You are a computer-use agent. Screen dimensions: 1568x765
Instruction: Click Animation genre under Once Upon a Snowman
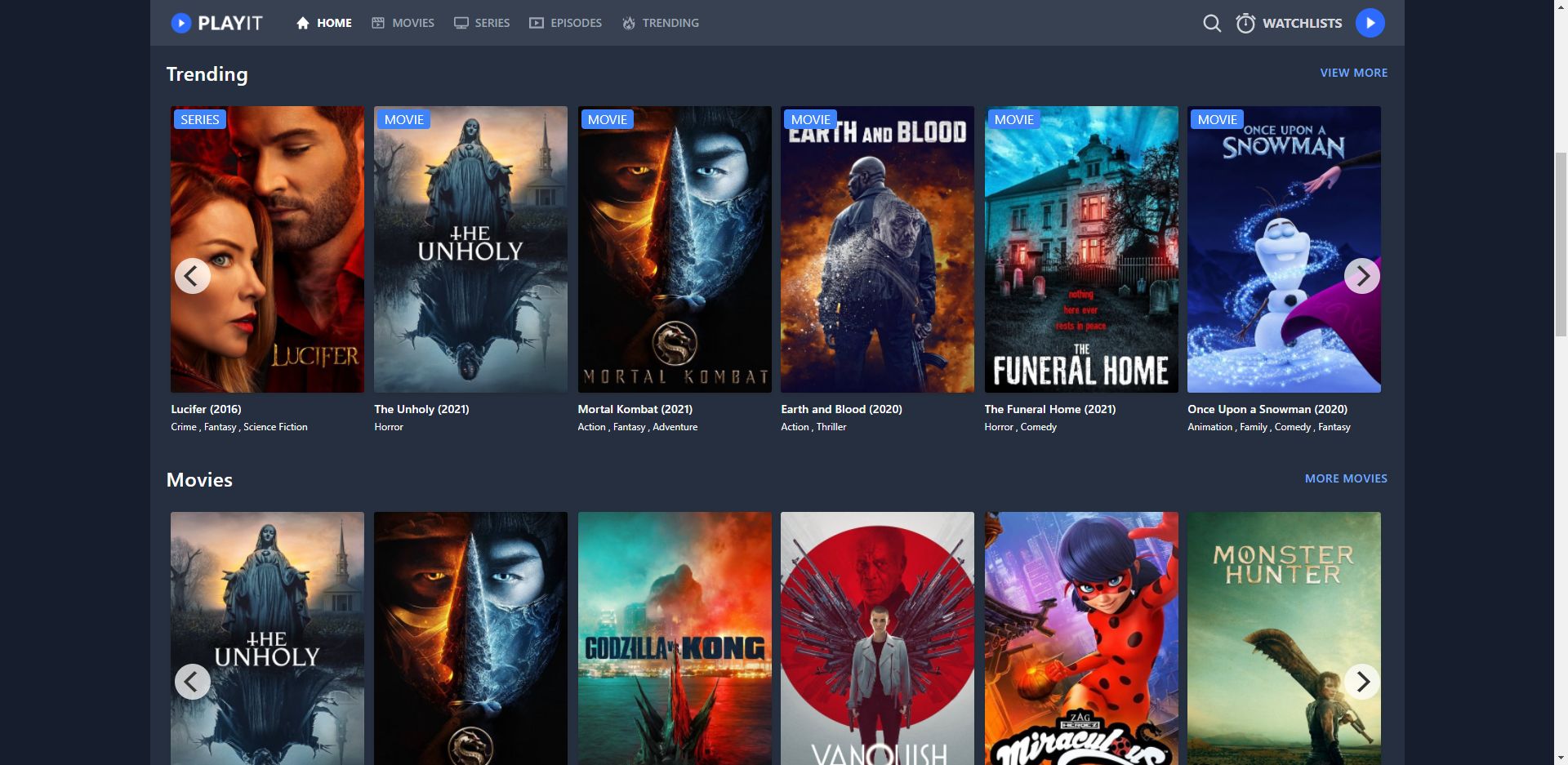(1210, 427)
